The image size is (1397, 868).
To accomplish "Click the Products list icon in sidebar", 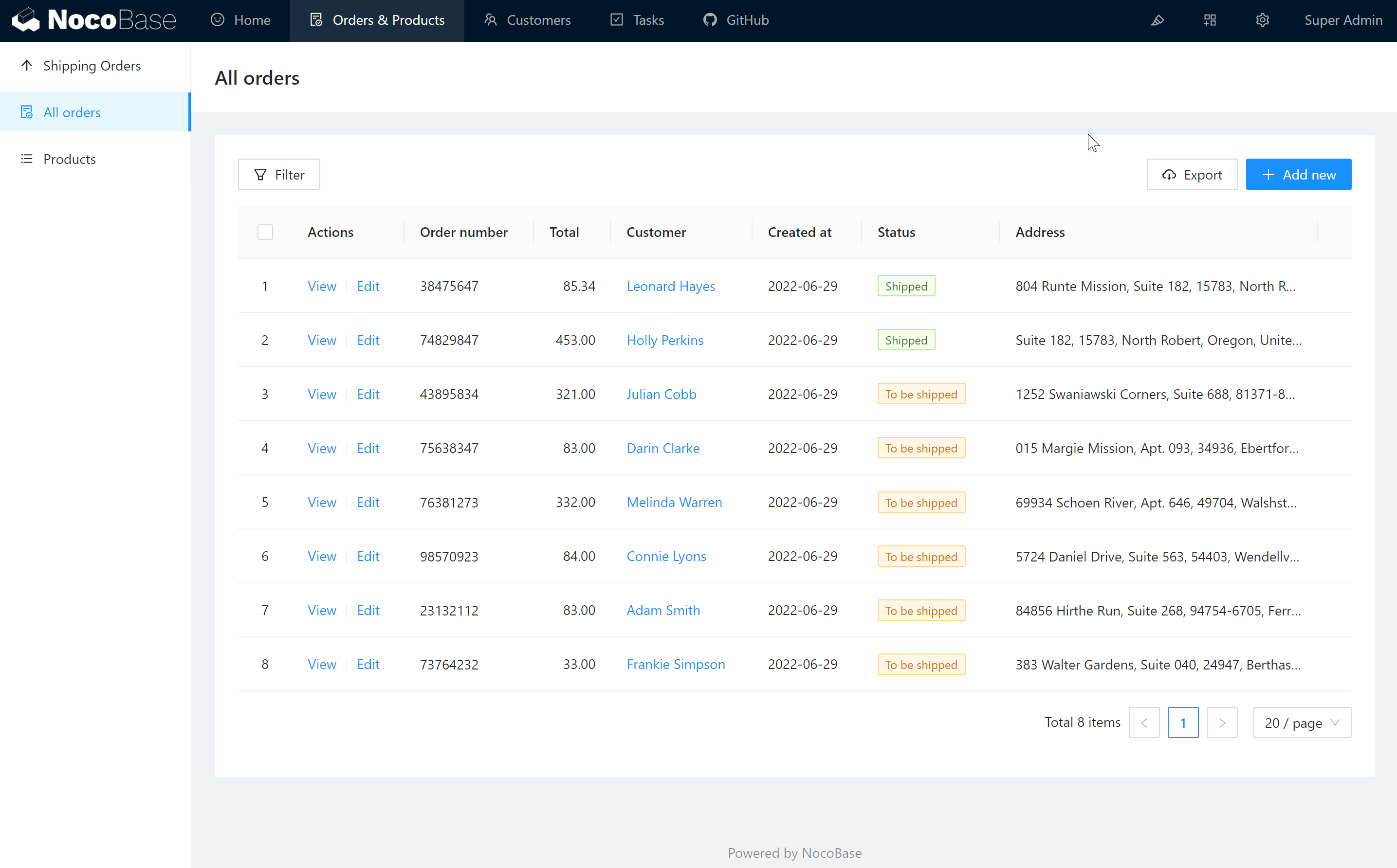I will tap(26, 159).
